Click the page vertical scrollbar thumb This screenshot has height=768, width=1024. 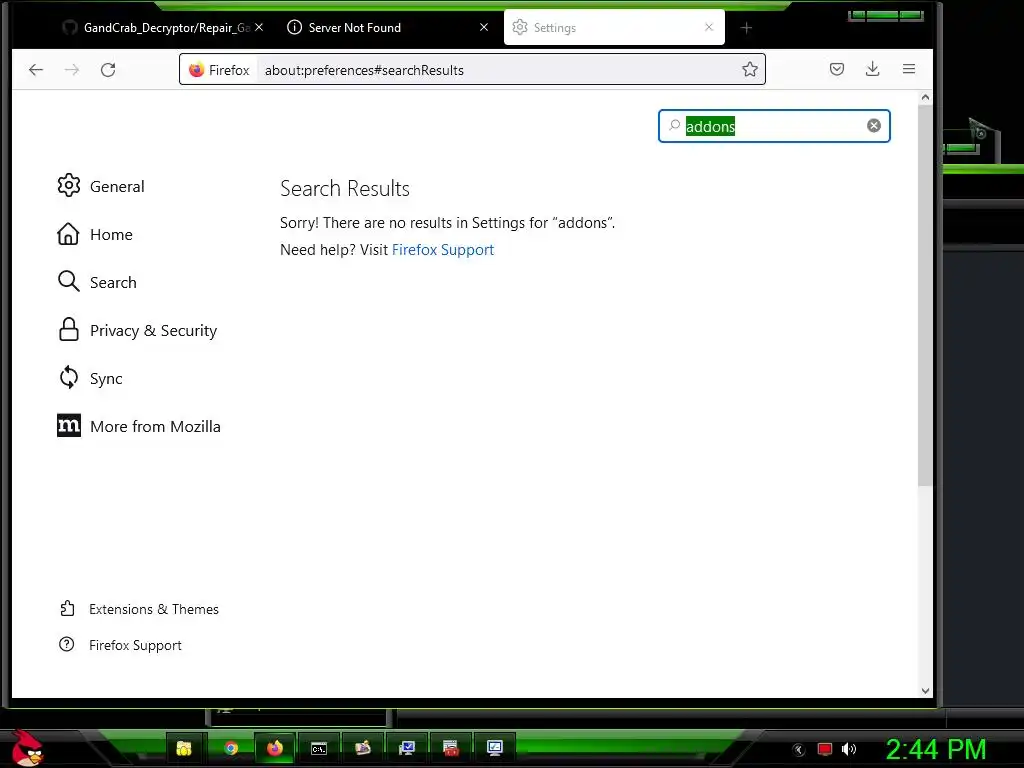coord(925,295)
